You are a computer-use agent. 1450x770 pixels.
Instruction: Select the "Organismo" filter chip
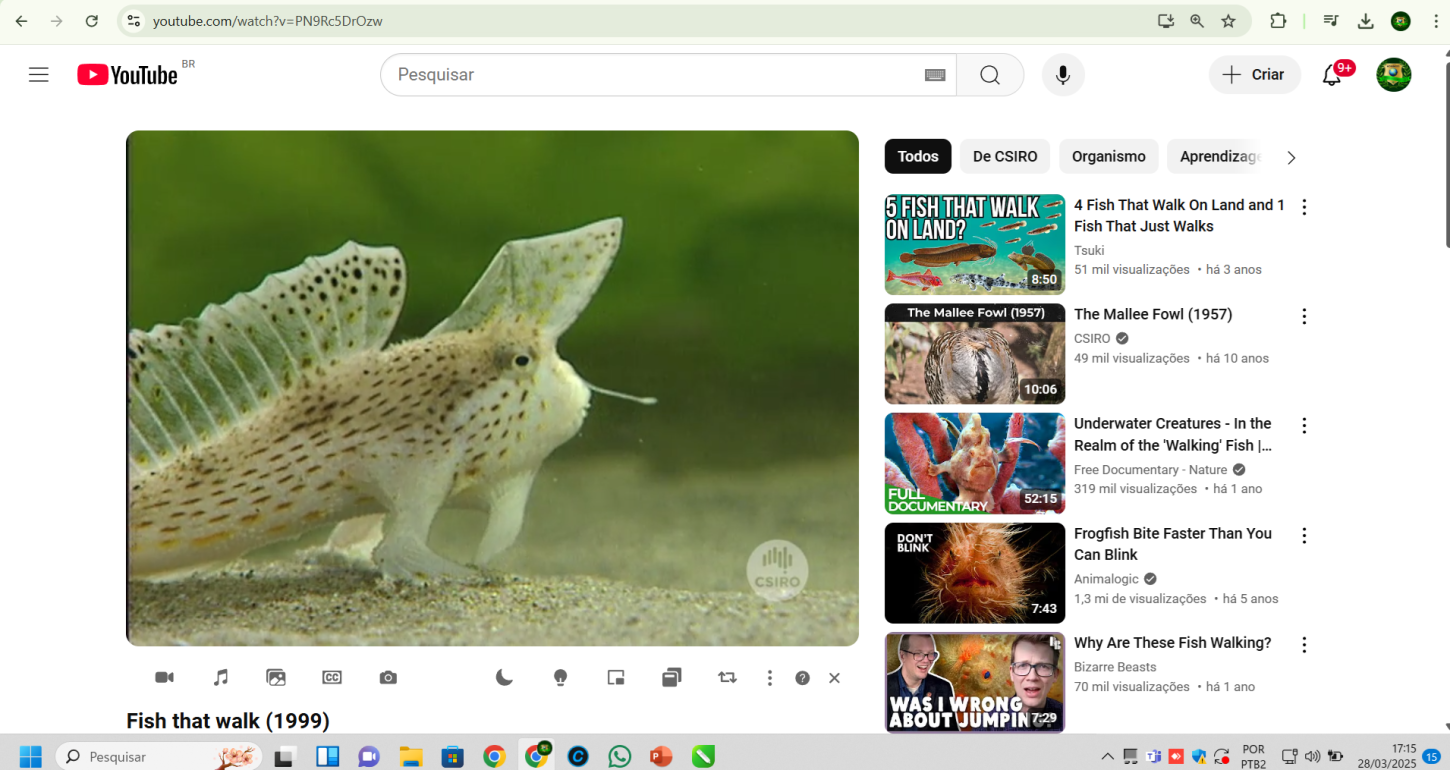(x=1108, y=157)
